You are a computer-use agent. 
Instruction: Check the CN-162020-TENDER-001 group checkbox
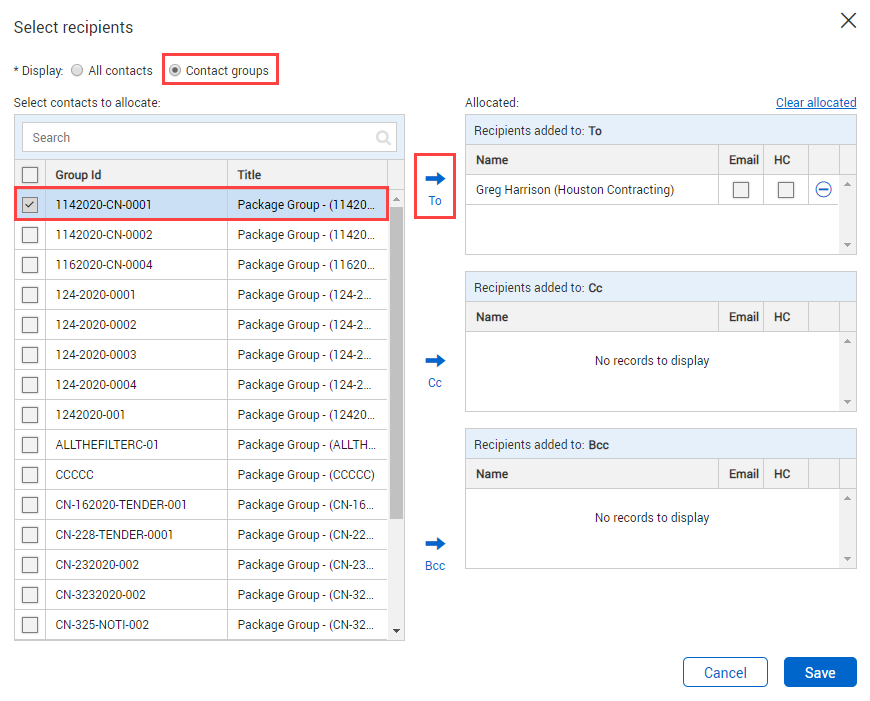tap(30, 505)
